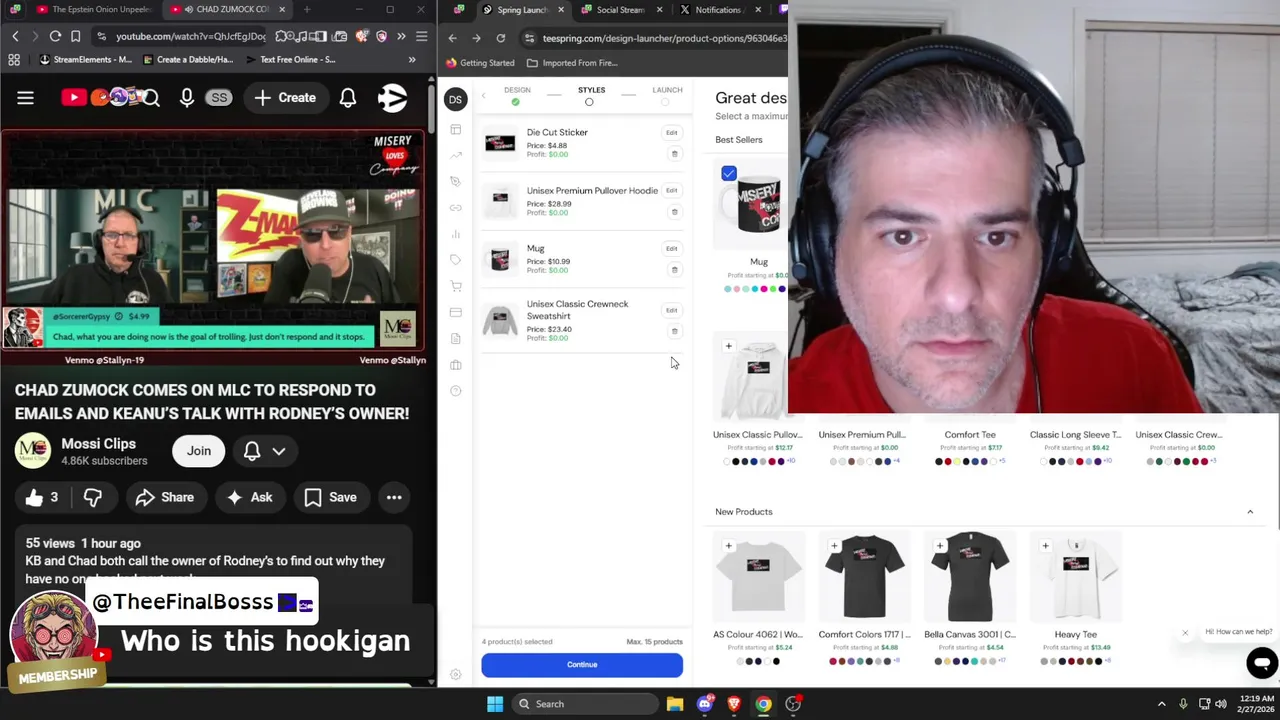Image resolution: width=1280 pixels, height=720 pixels.
Task: Edit the Die Cut Sticker product
Action: [x=672, y=132]
